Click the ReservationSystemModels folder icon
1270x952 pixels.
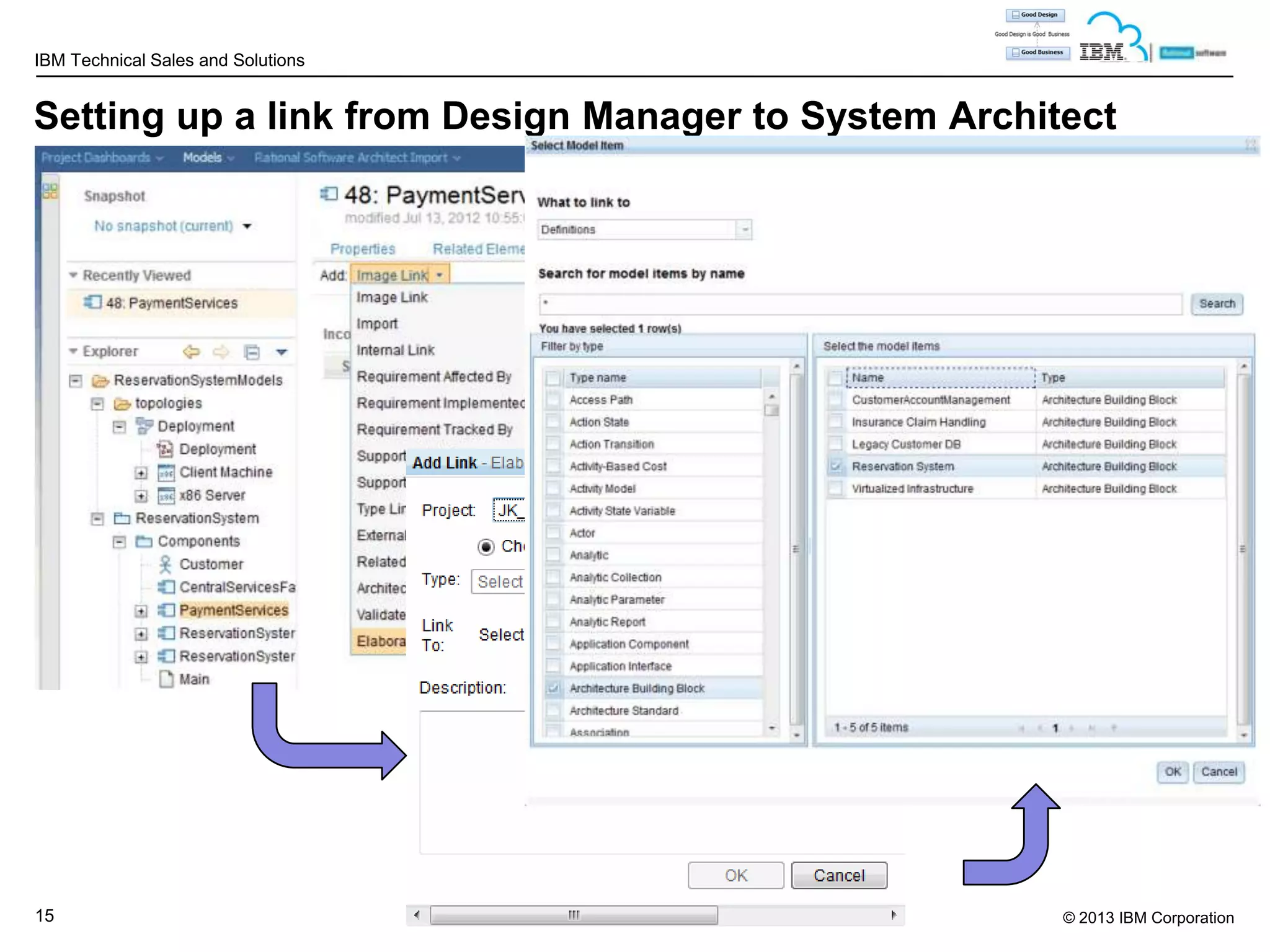point(100,381)
